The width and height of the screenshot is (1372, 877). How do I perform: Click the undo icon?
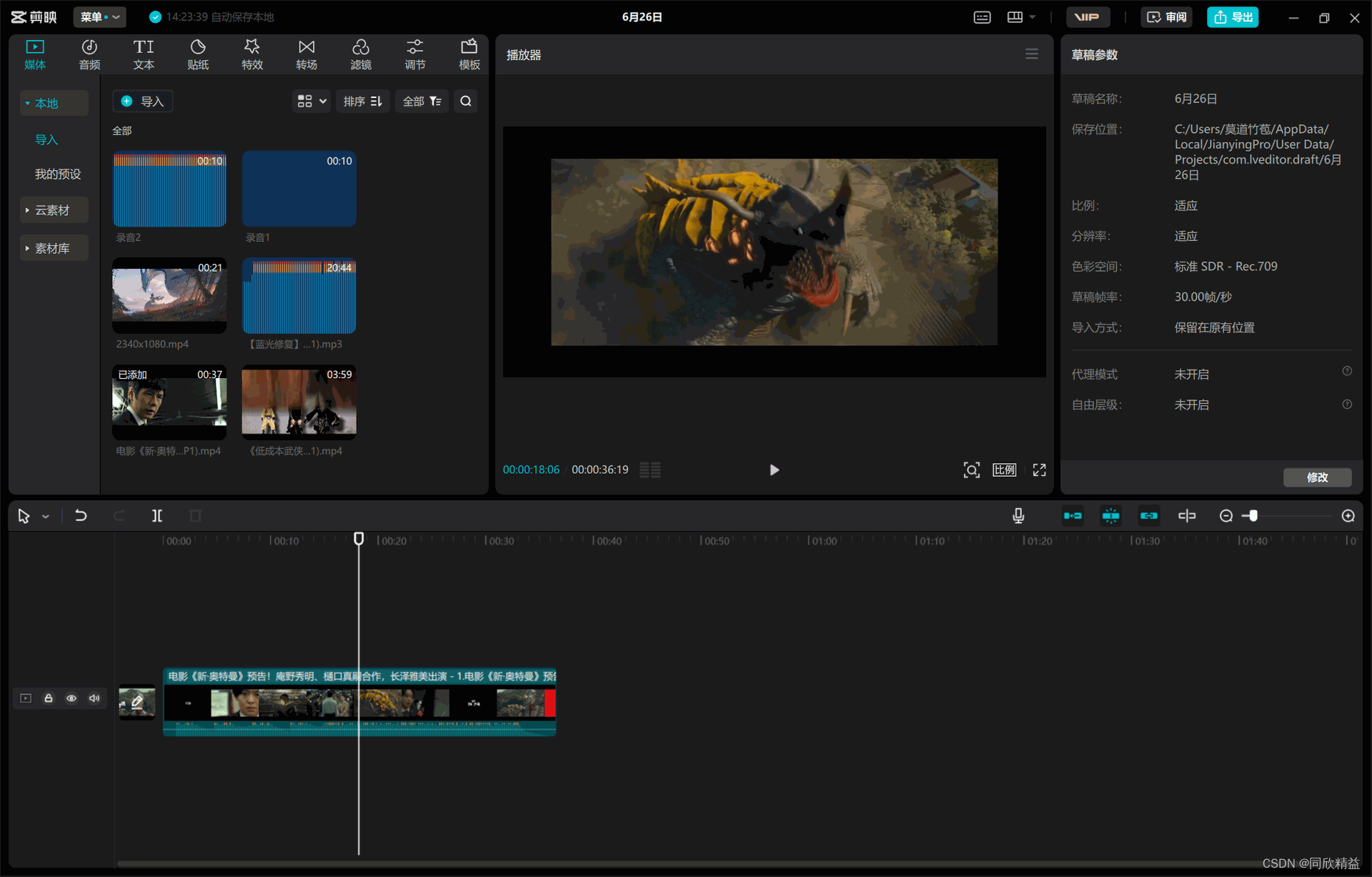coord(81,515)
